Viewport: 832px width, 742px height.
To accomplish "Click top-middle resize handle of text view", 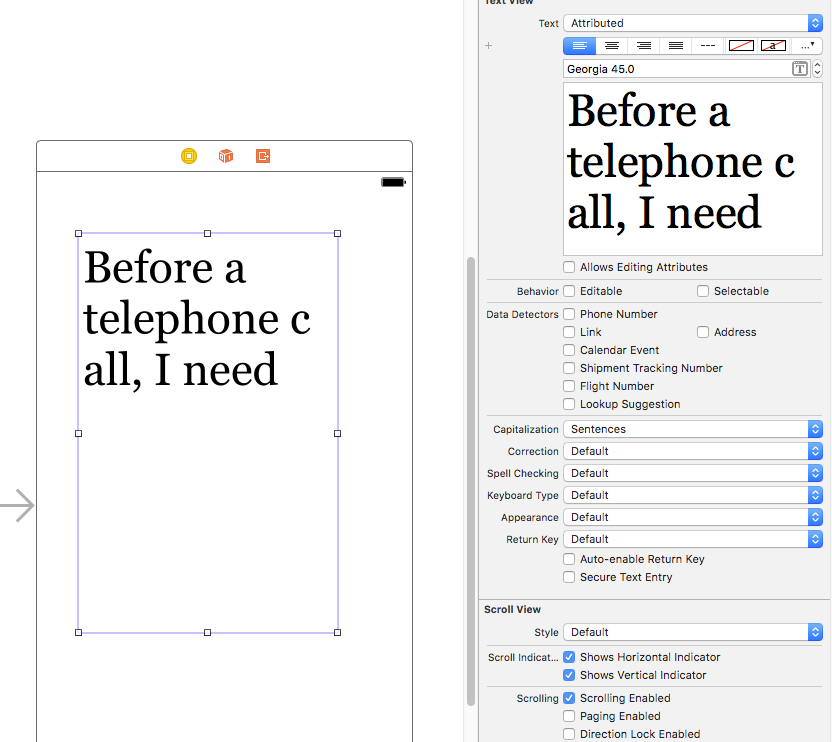I will pos(207,234).
